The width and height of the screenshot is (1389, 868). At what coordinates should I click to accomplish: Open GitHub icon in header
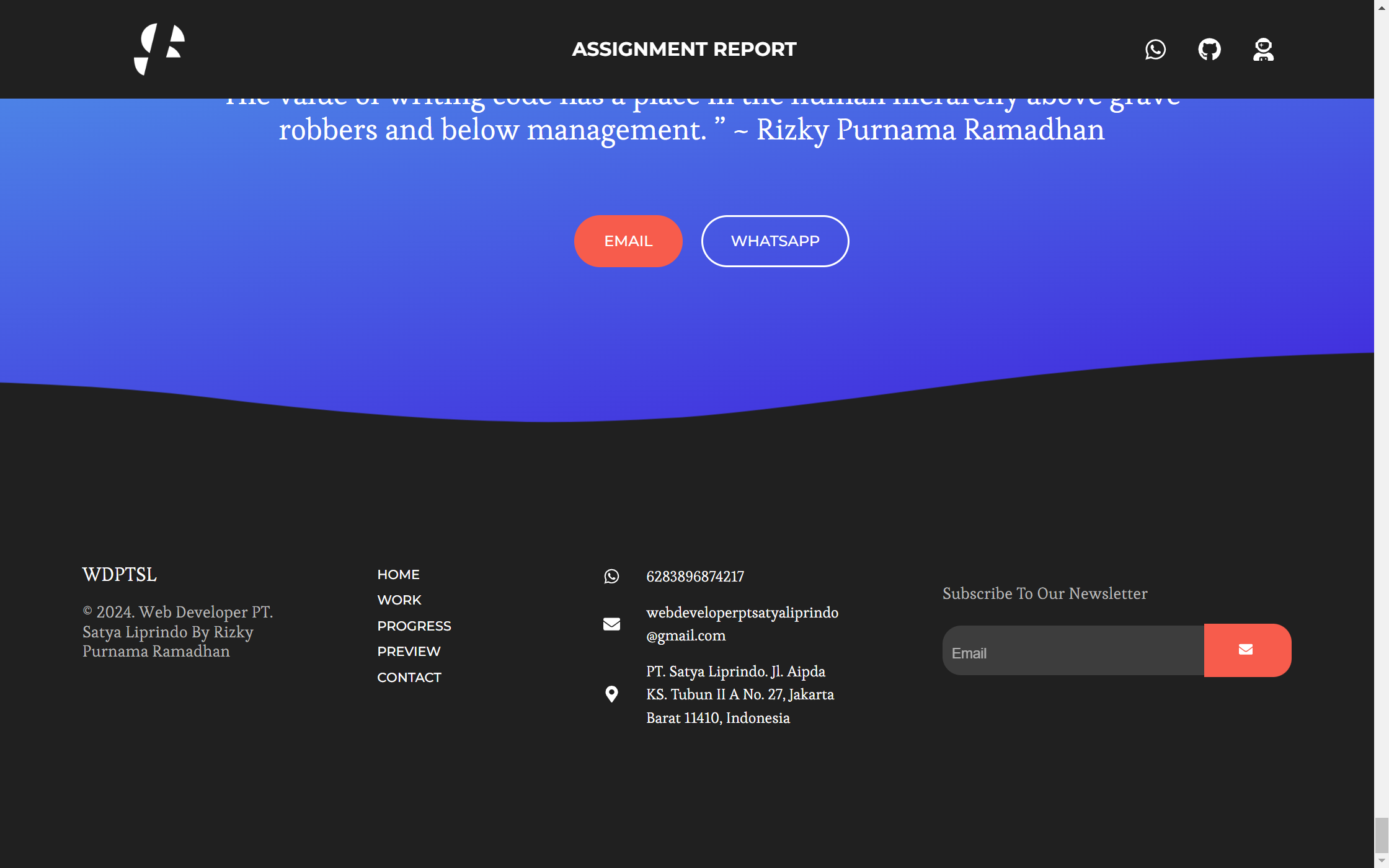tap(1209, 50)
